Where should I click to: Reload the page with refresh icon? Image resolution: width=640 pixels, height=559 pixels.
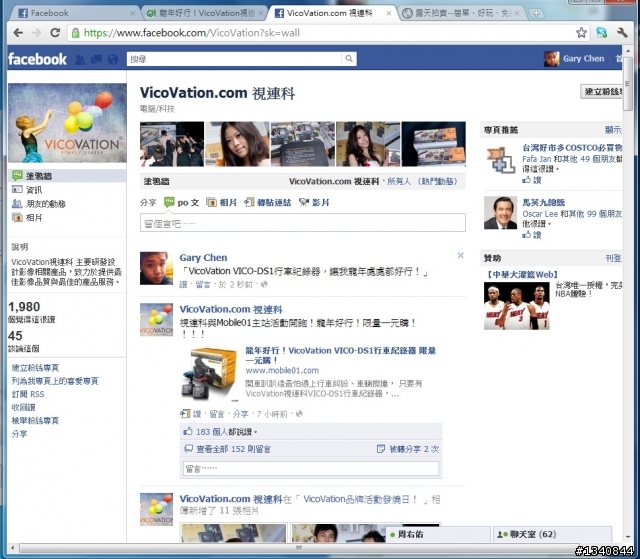coord(56,33)
